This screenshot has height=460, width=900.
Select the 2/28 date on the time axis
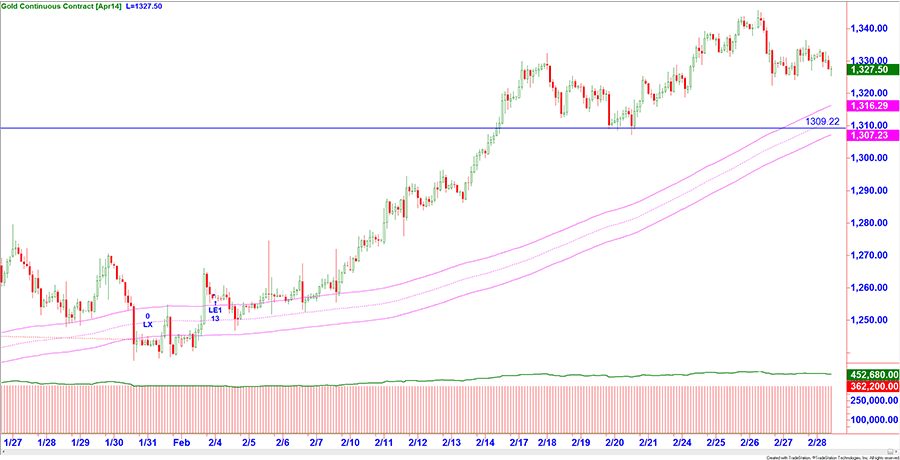point(816,441)
